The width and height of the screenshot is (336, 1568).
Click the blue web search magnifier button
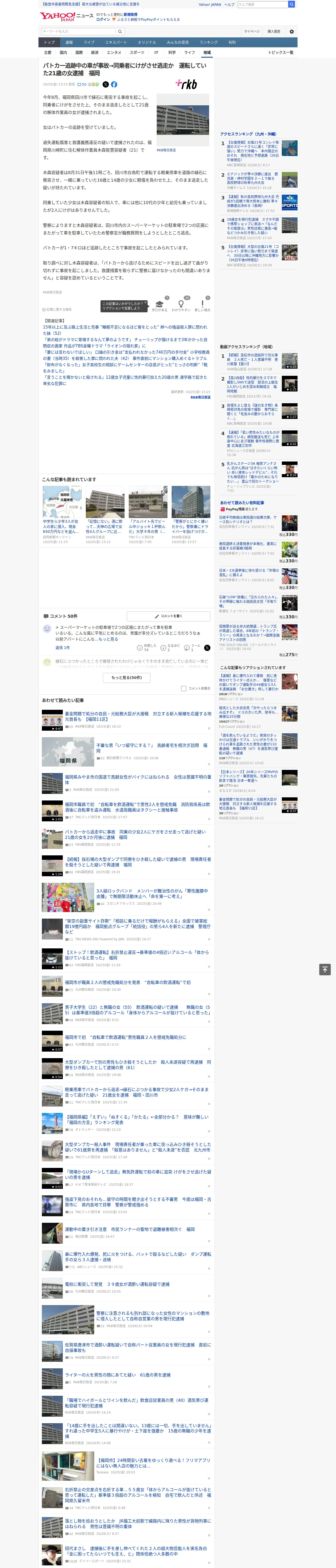pos(292,4)
